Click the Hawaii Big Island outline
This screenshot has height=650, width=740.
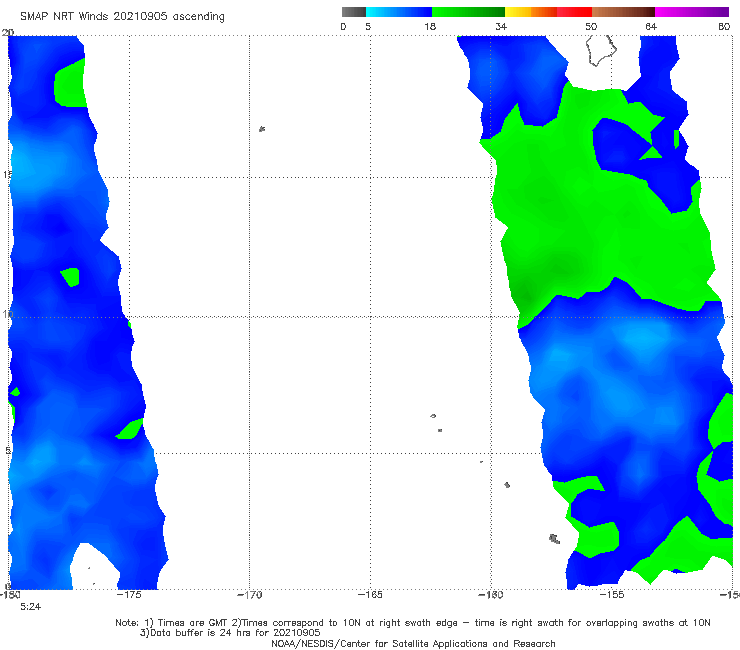[601, 50]
